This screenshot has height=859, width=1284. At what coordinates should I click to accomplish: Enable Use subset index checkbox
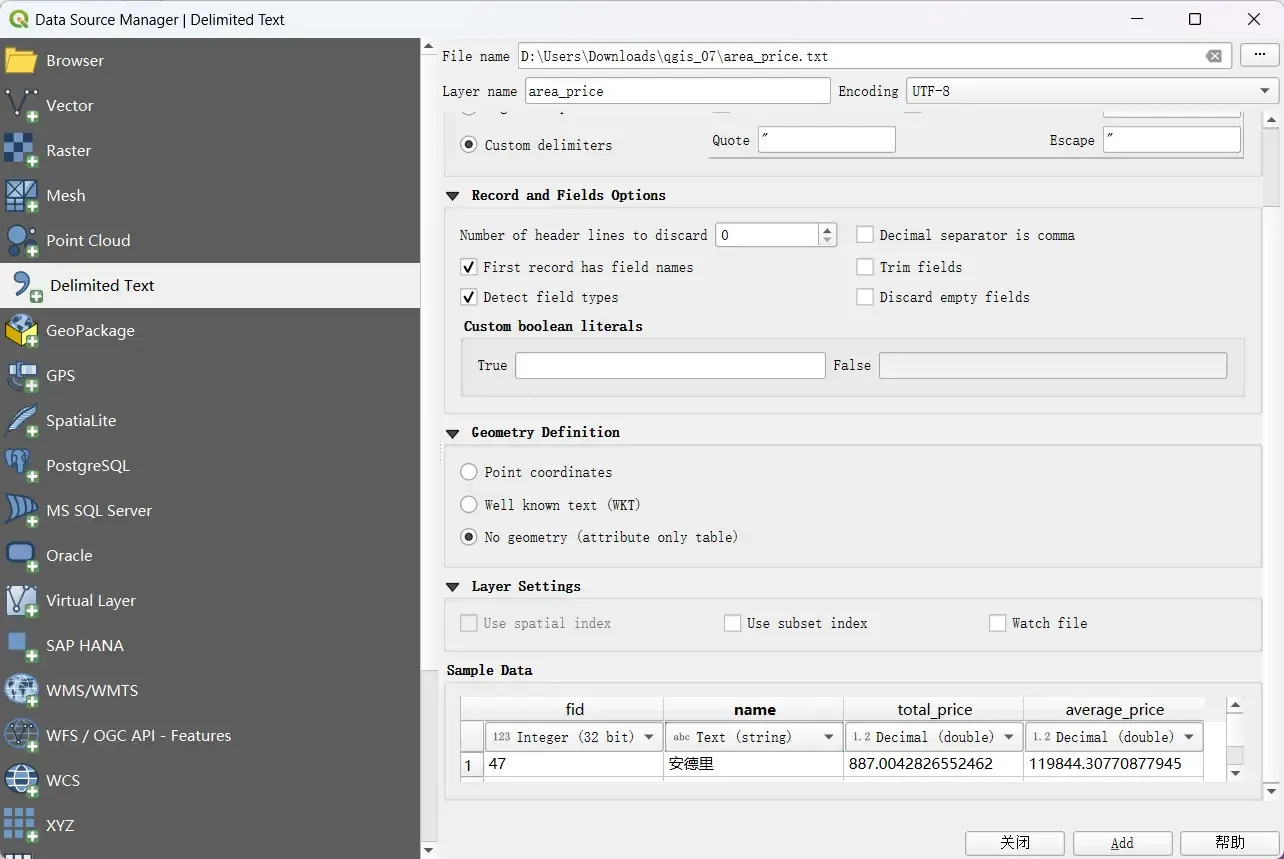tap(732, 623)
